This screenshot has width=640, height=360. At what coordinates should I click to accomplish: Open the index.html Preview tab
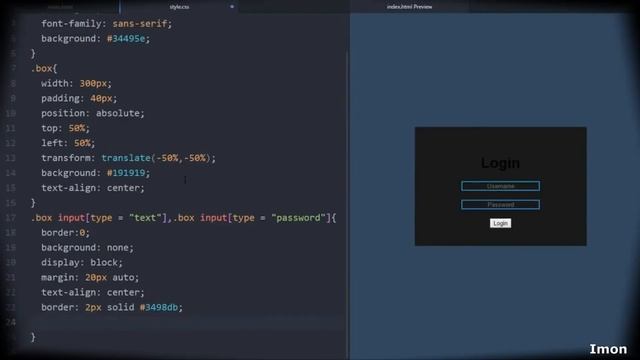click(x=409, y=7)
